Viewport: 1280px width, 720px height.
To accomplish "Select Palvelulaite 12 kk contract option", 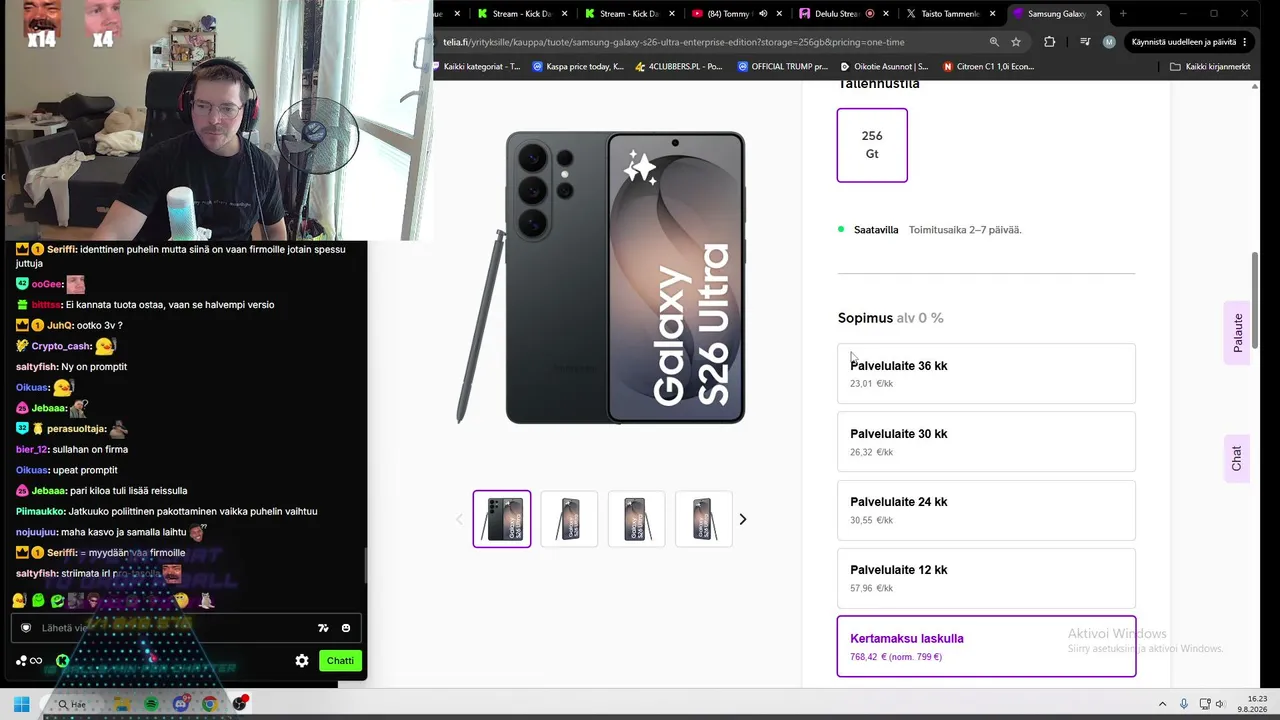I will (986, 577).
